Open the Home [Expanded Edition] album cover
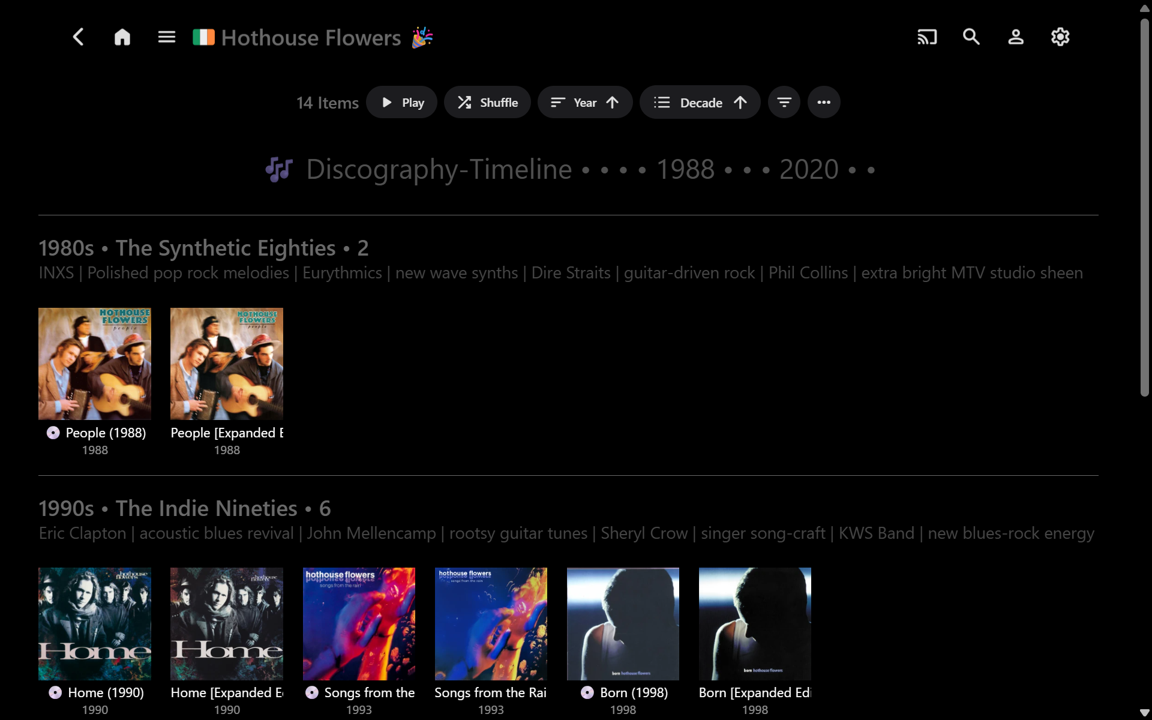This screenshot has width=1152, height=720. 226,624
